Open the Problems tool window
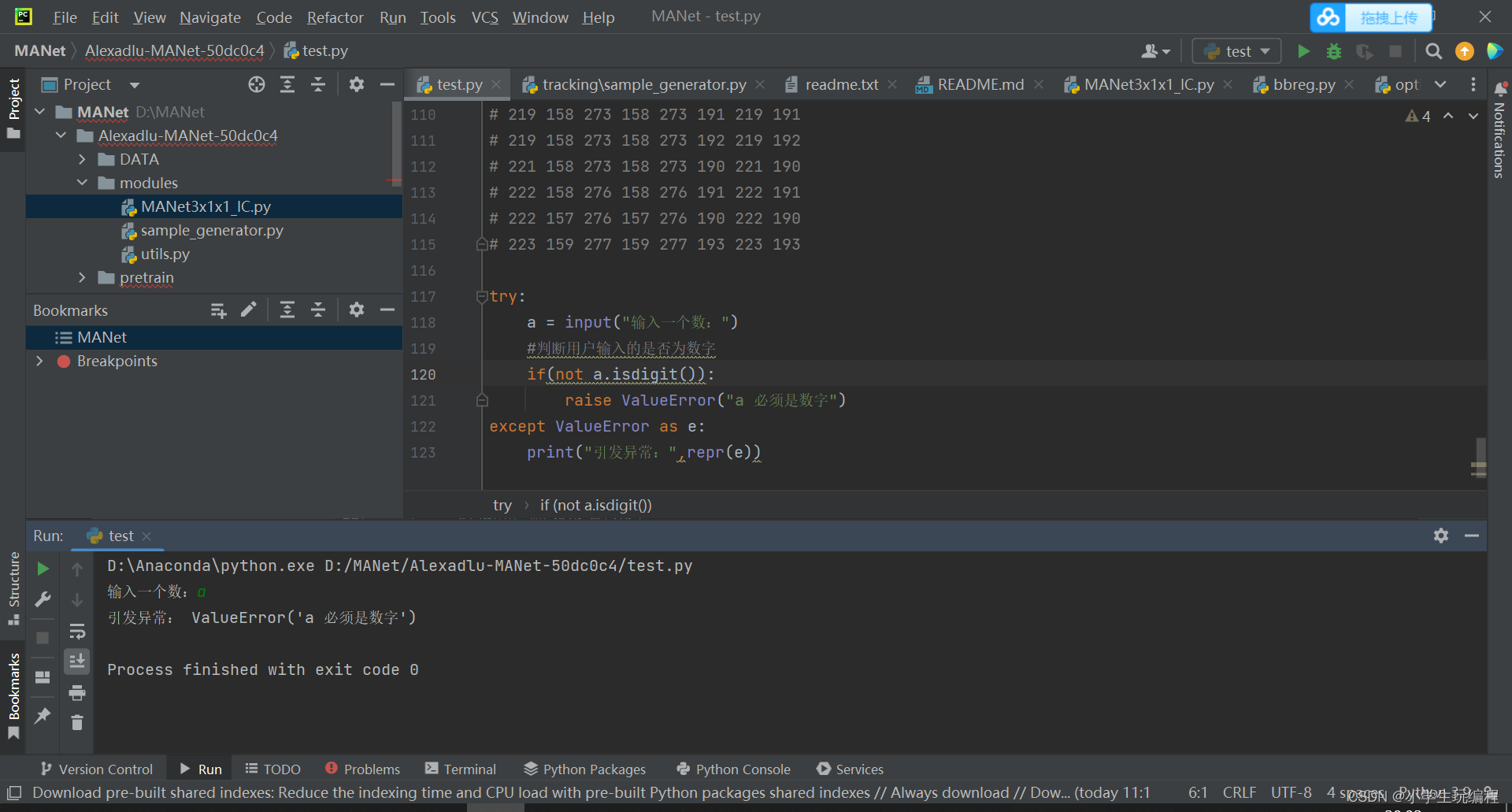This screenshot has height=812, width=1512. point(362,769)
